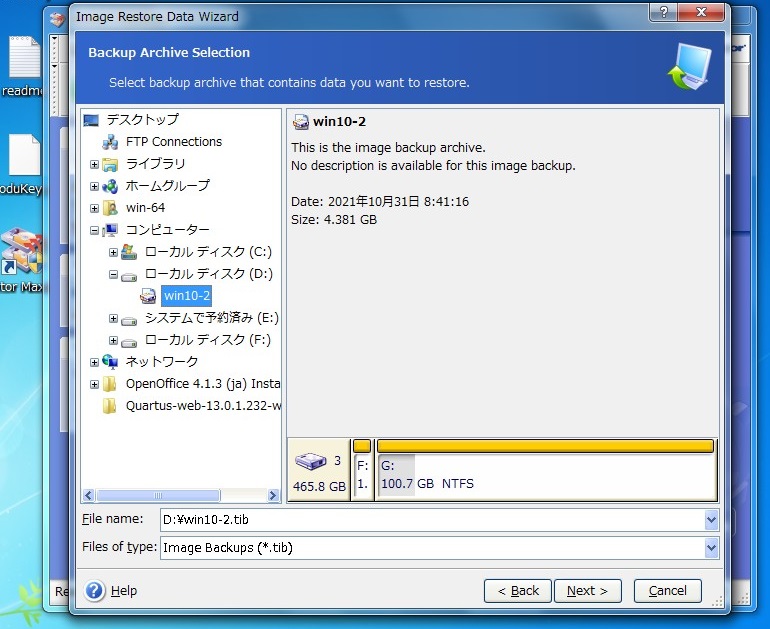This screenshot has height=629, width=770.
Task: Collapse the ローカル ディスク (D:) node
Action: pyautogui.click(x=113, y=274)
